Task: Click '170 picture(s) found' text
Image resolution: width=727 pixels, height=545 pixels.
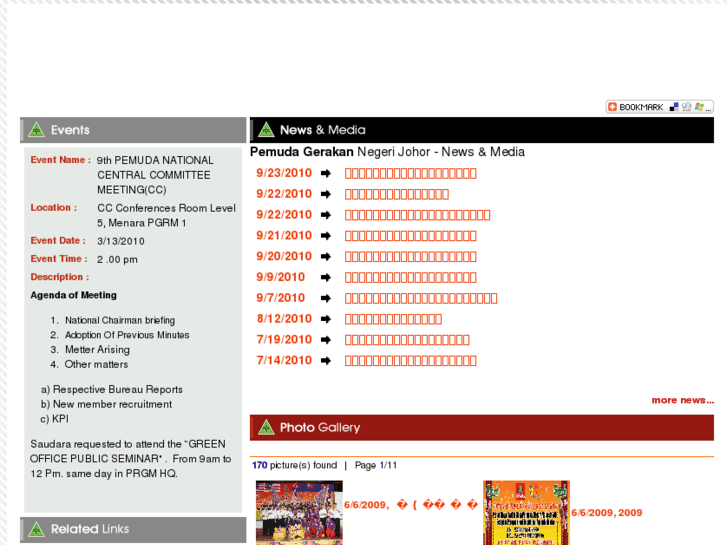Action: 294,465
